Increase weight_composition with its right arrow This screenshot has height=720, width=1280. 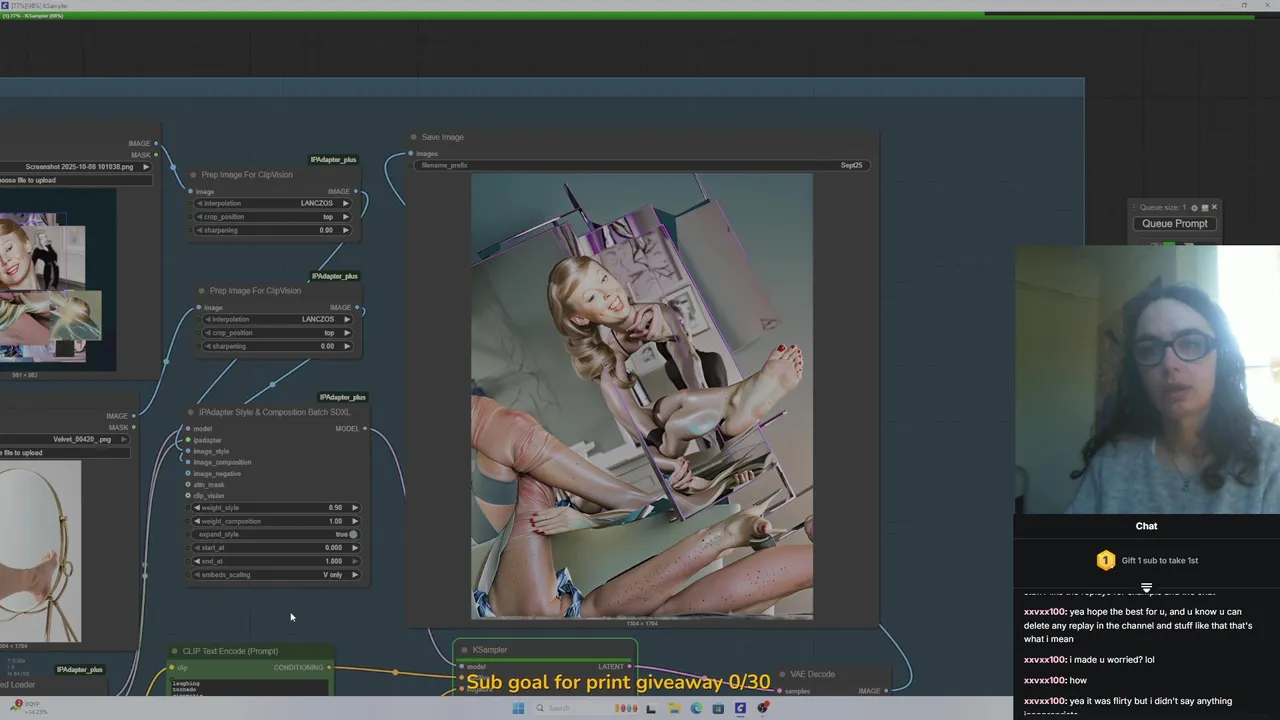point(354,521)
